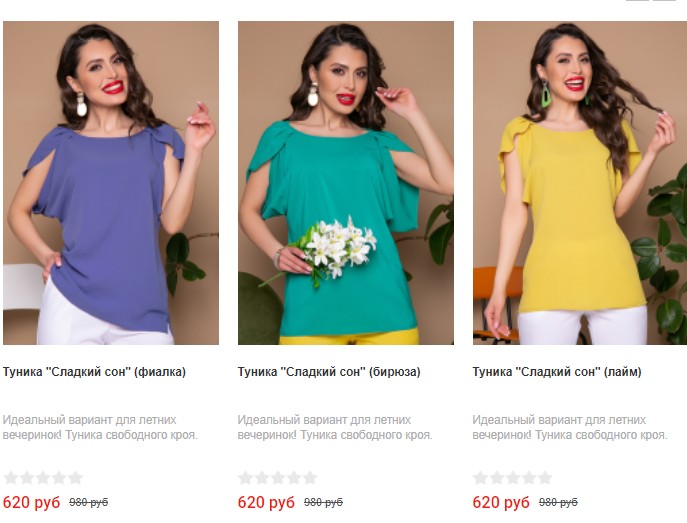Screen dimensions: 687x523
Task: Click the Туника "Сладкий сон" (лайм) title
Action: pos(557,372)
